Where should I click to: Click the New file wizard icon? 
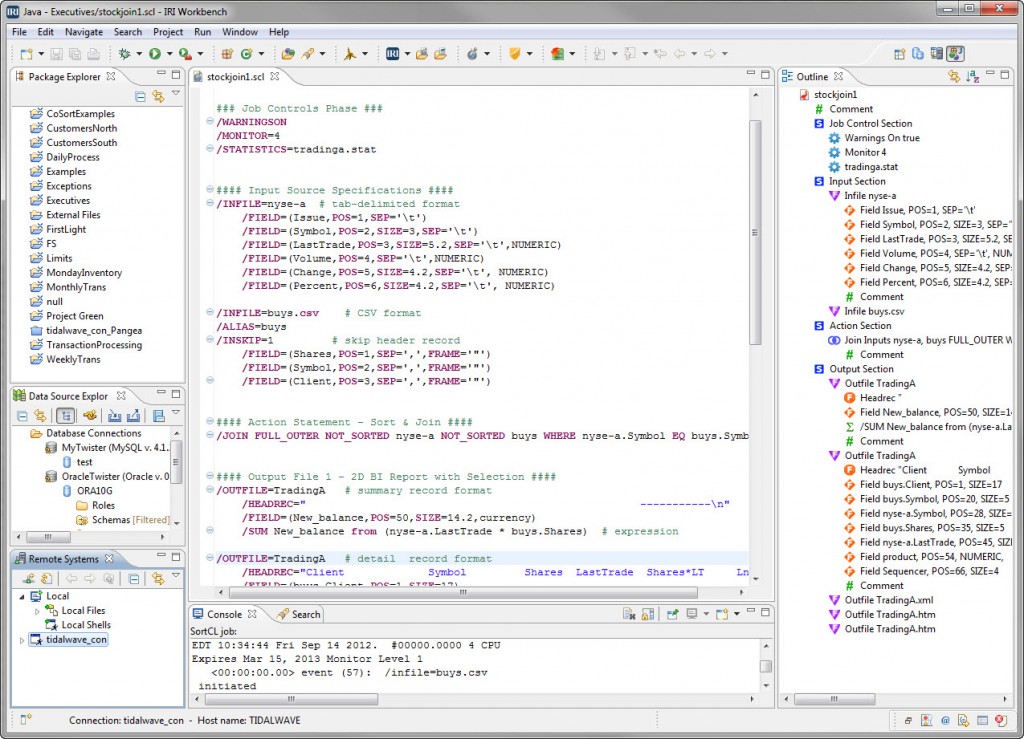point(27,54)
